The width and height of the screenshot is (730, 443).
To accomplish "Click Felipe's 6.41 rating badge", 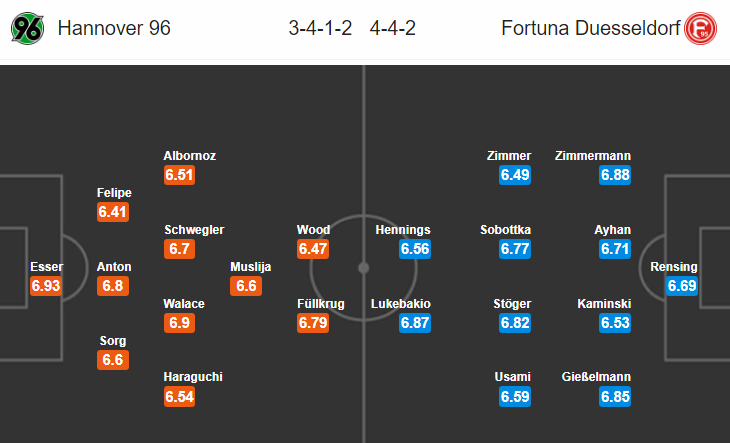I will [113, 212].
